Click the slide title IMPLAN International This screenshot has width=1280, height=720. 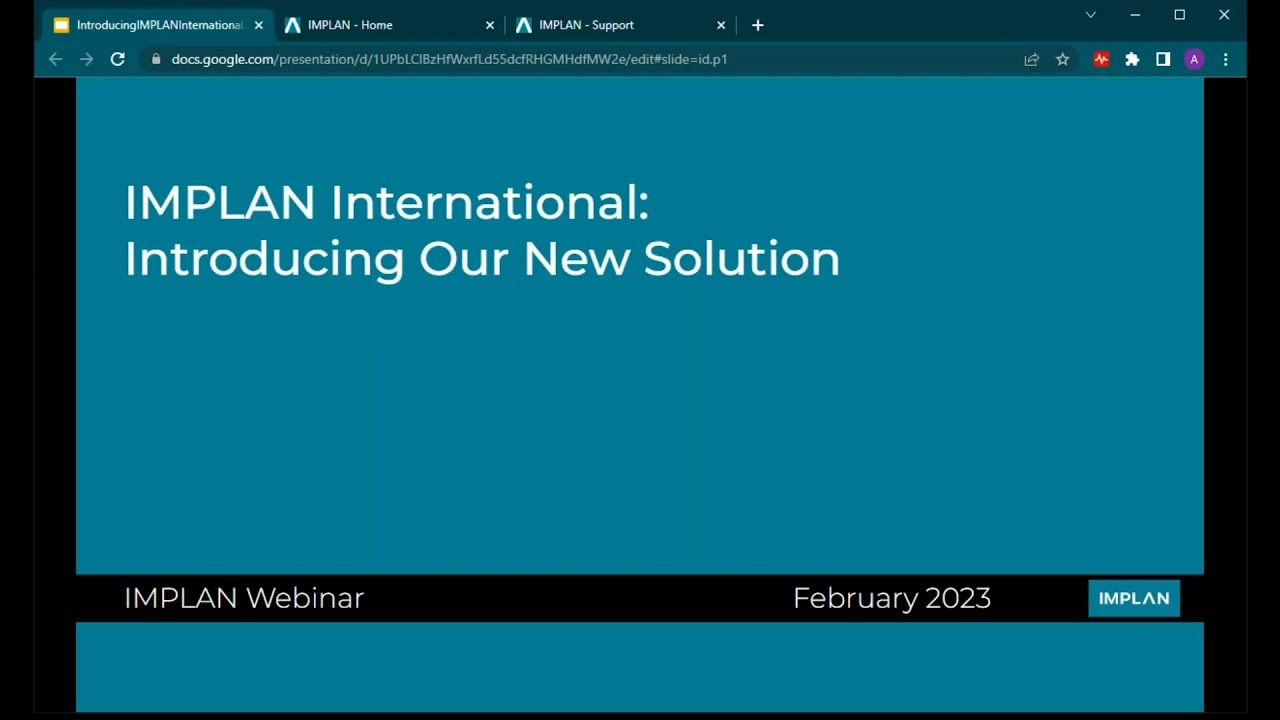click(x=387, y=203)
